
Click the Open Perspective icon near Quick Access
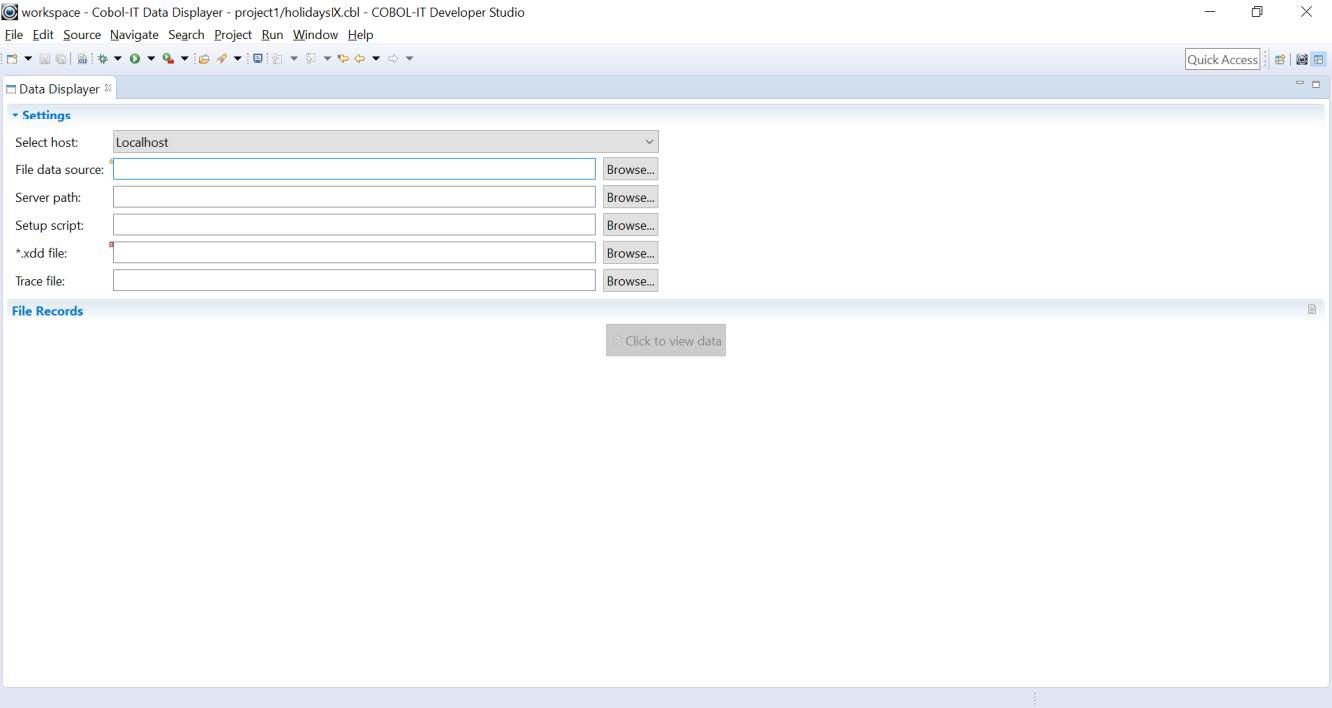click(1280, 59)
